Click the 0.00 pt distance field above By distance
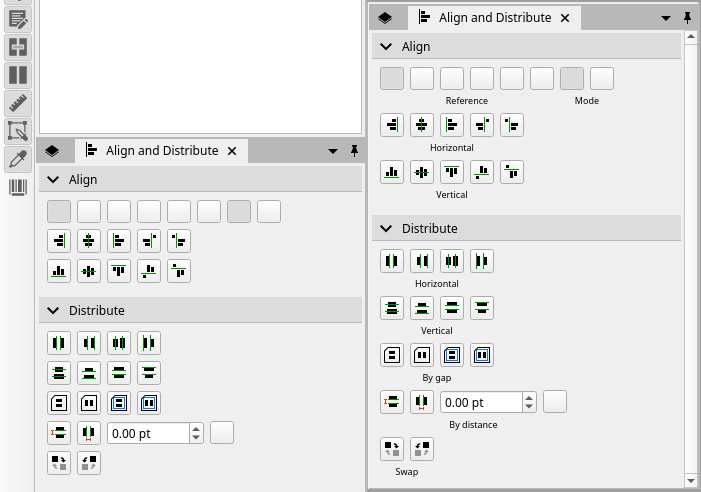 pyautogui.click(x=479, y=402)
